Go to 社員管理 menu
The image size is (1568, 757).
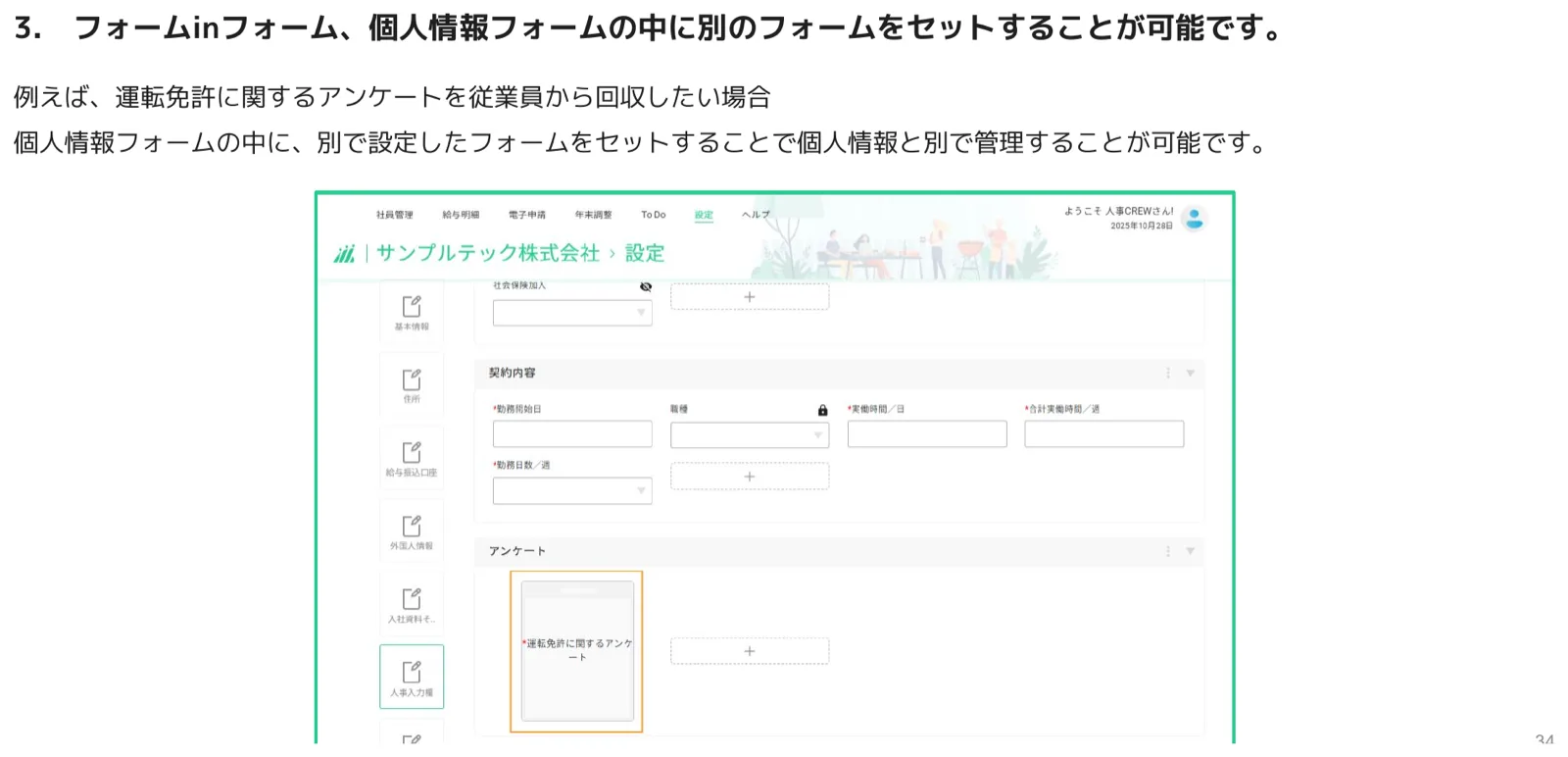[395, 215]
